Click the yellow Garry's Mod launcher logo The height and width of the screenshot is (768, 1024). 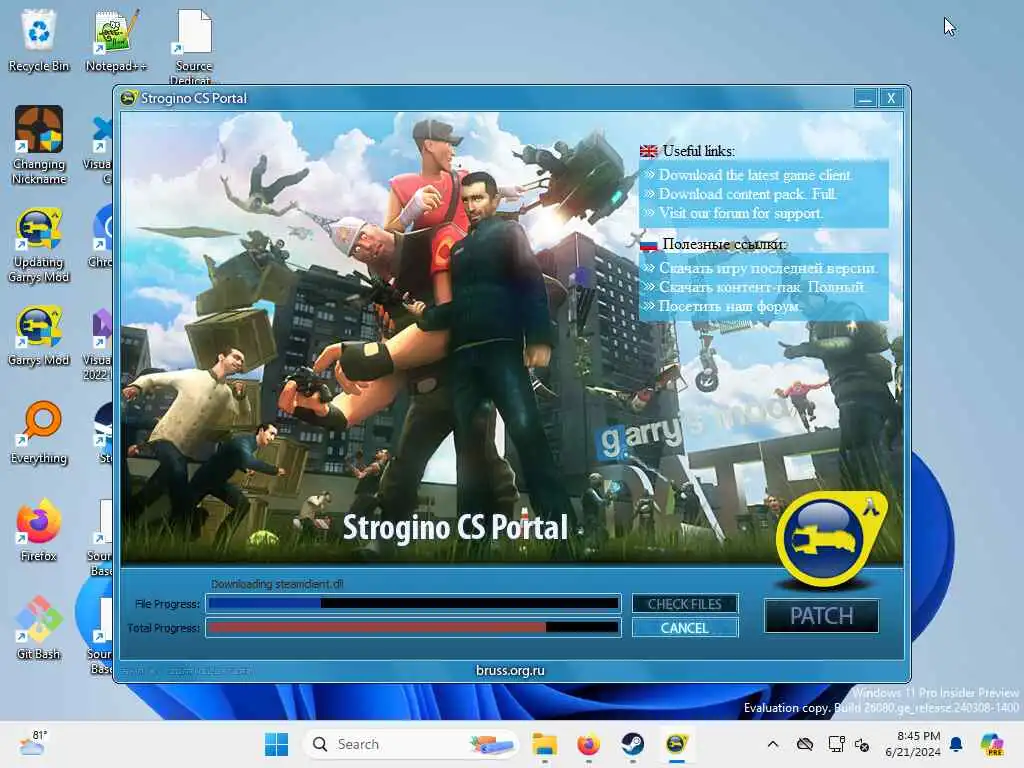[831, 539]
